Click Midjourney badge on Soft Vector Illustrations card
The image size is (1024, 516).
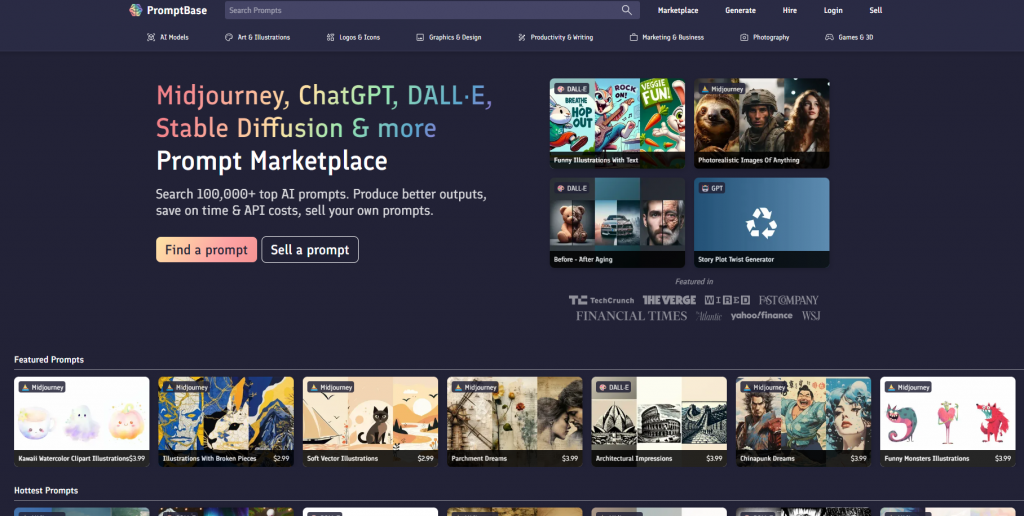click(330, 387)
